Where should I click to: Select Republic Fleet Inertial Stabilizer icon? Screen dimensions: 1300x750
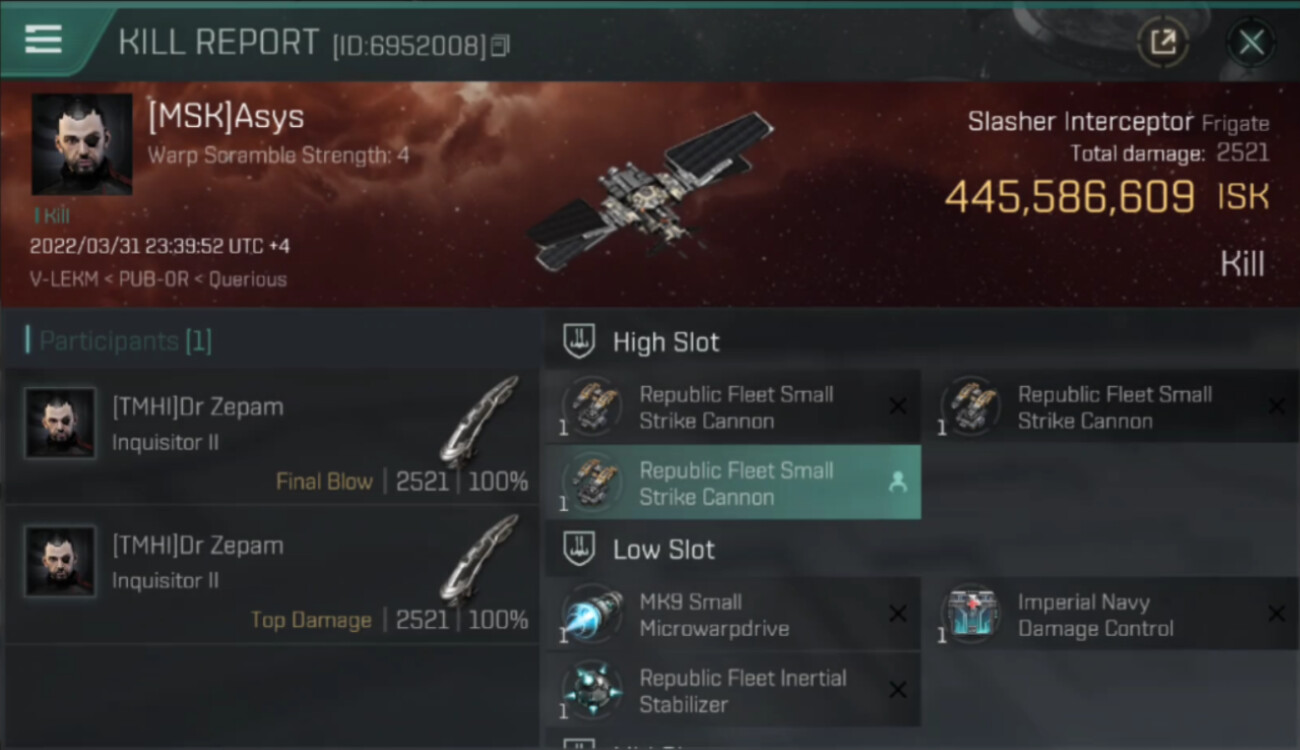[x=592, y=690]
